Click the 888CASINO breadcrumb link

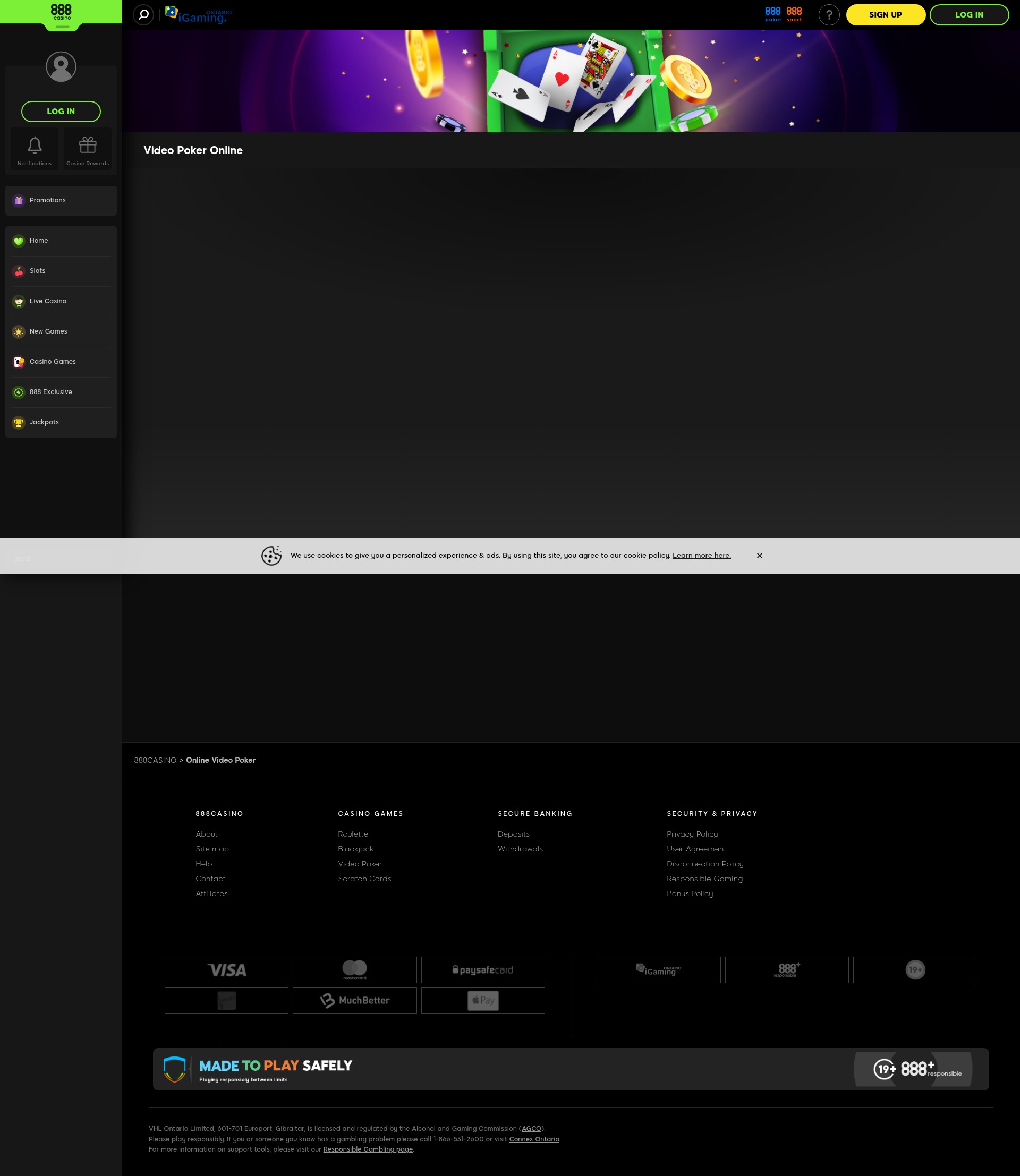155,760
